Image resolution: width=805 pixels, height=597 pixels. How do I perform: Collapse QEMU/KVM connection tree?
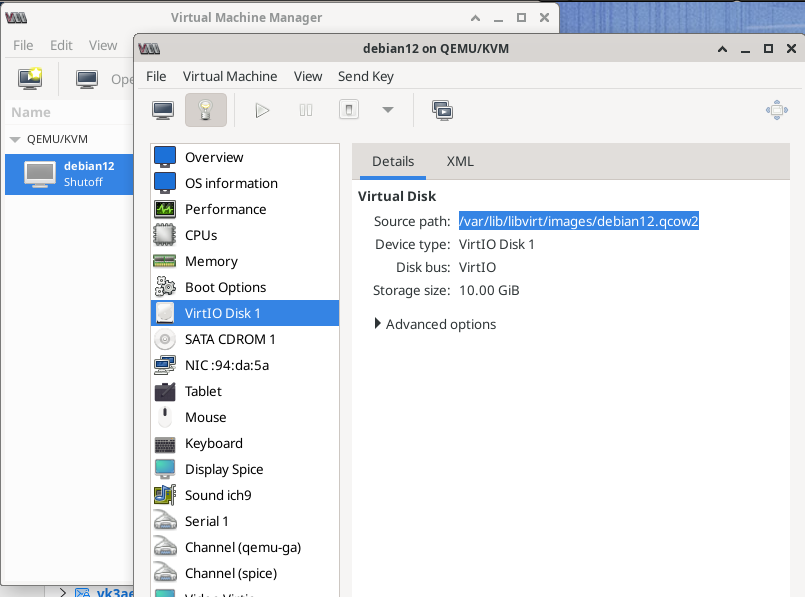coord(15,140)
